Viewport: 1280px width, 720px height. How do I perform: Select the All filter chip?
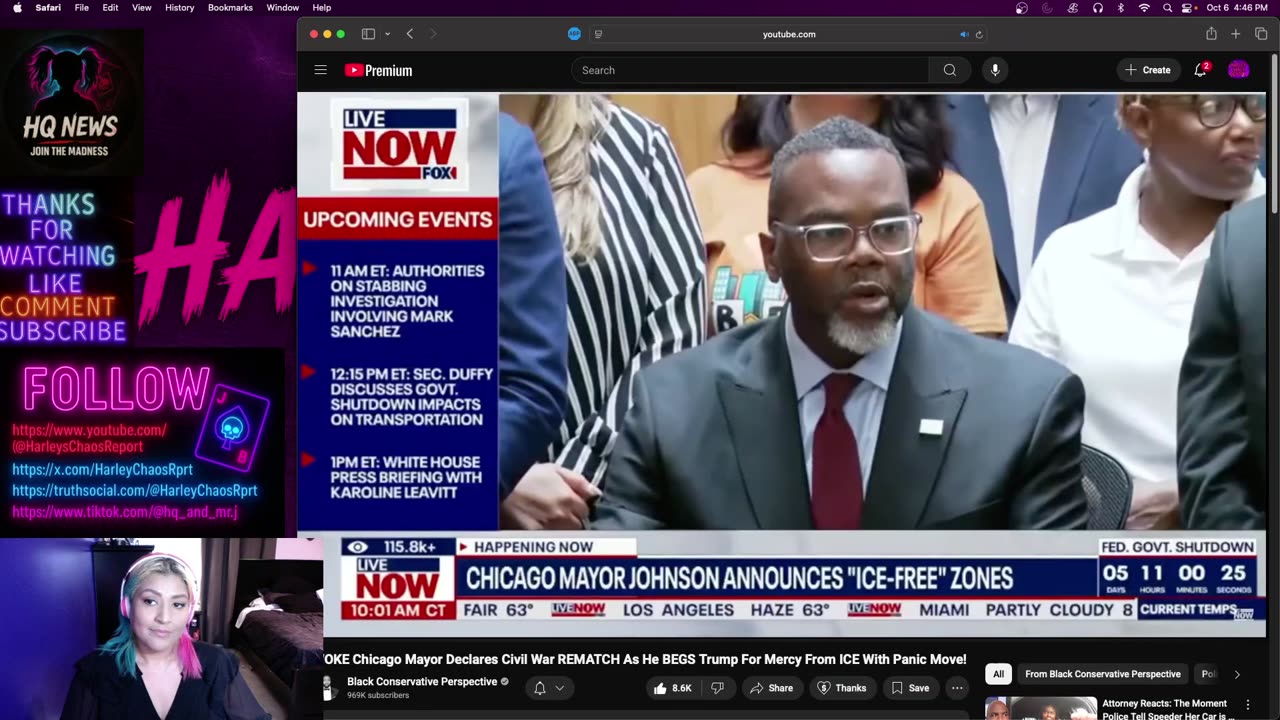pyautogui.click(x=998, y=674)
